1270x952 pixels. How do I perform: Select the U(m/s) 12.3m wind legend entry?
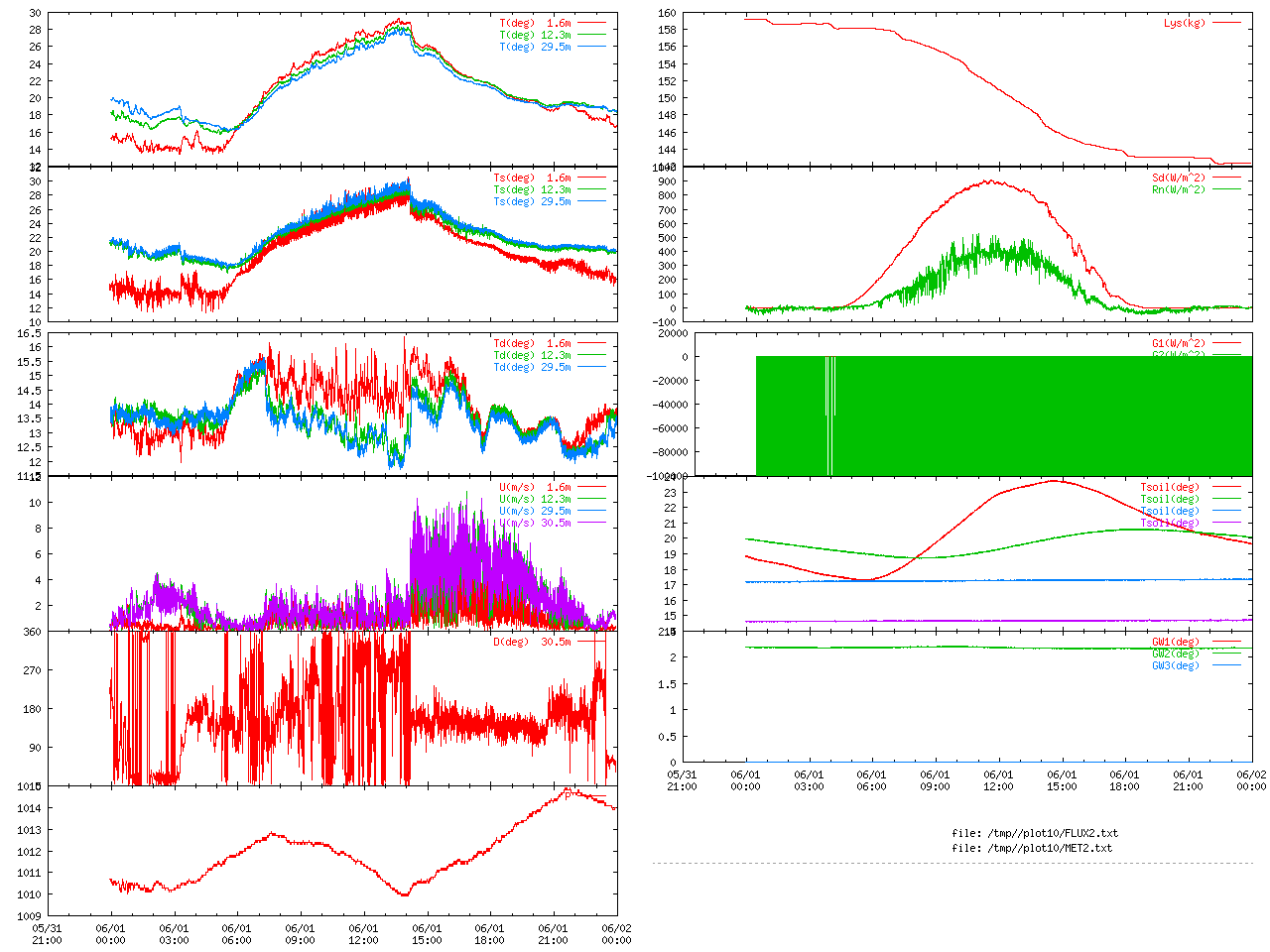tap(535, 500)
